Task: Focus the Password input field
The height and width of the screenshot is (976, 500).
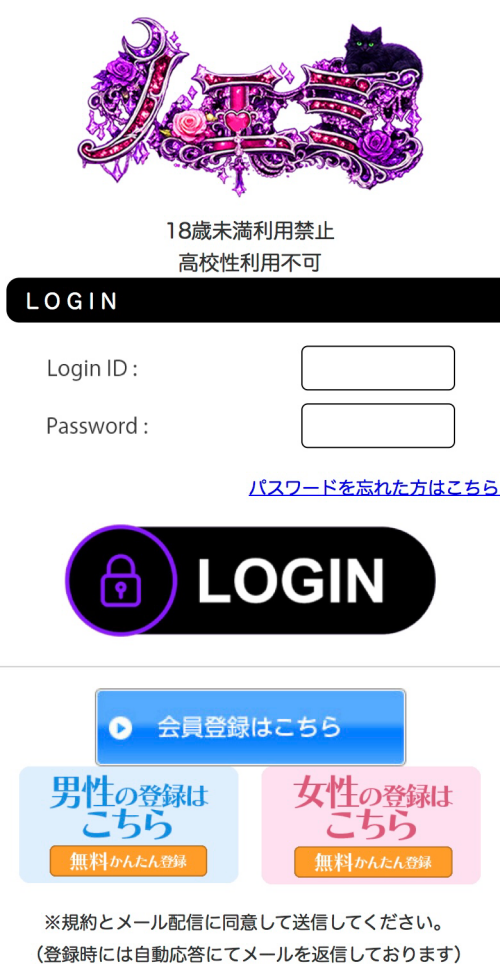Action: pos(378,426)
